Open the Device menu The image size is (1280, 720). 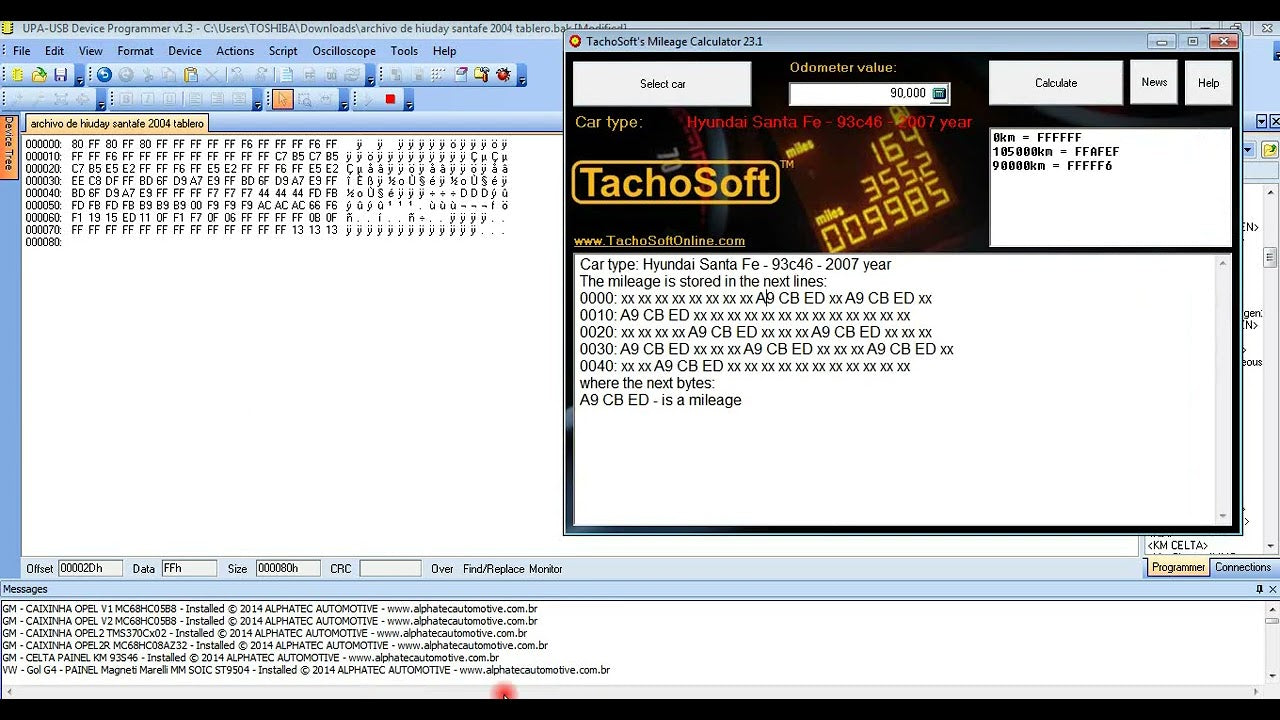click(185, 51)
